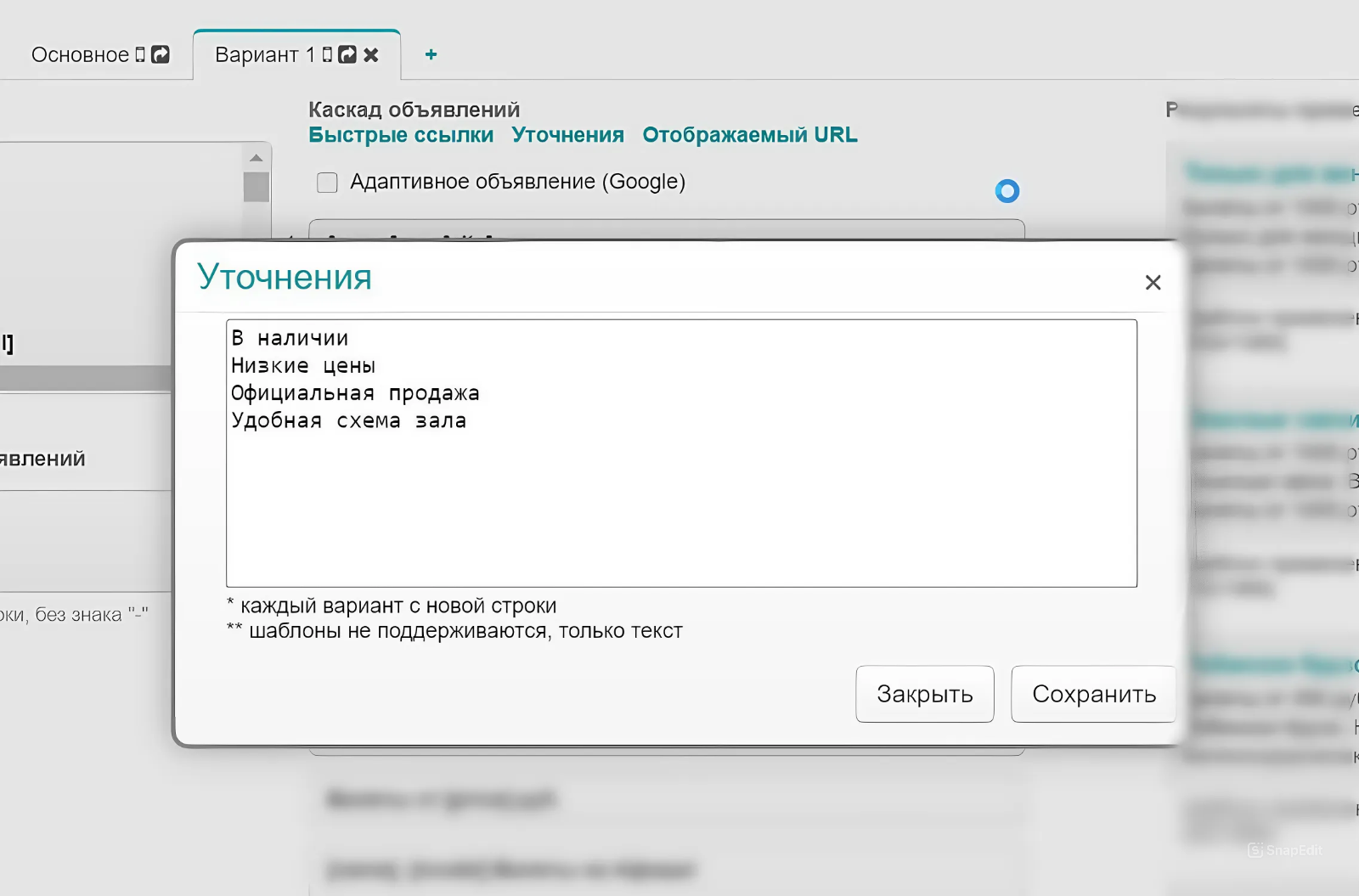The width and height of the screenshot is (1359, 896).
Task: Click inside the Уточнения text area
Action: (x=681, y=453)
